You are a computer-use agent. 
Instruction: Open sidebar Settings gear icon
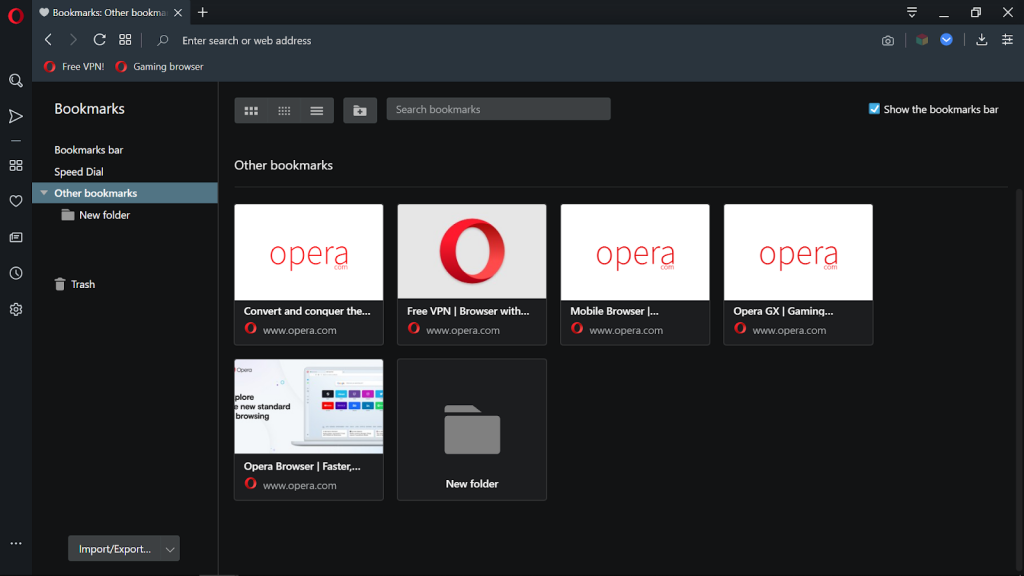click(x=15, y=310)
